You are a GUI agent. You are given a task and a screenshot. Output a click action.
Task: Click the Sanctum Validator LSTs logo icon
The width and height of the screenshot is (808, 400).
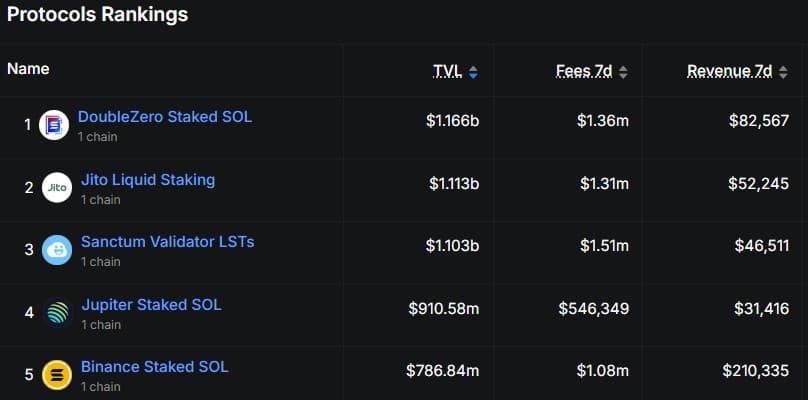[x=56, y=250]
